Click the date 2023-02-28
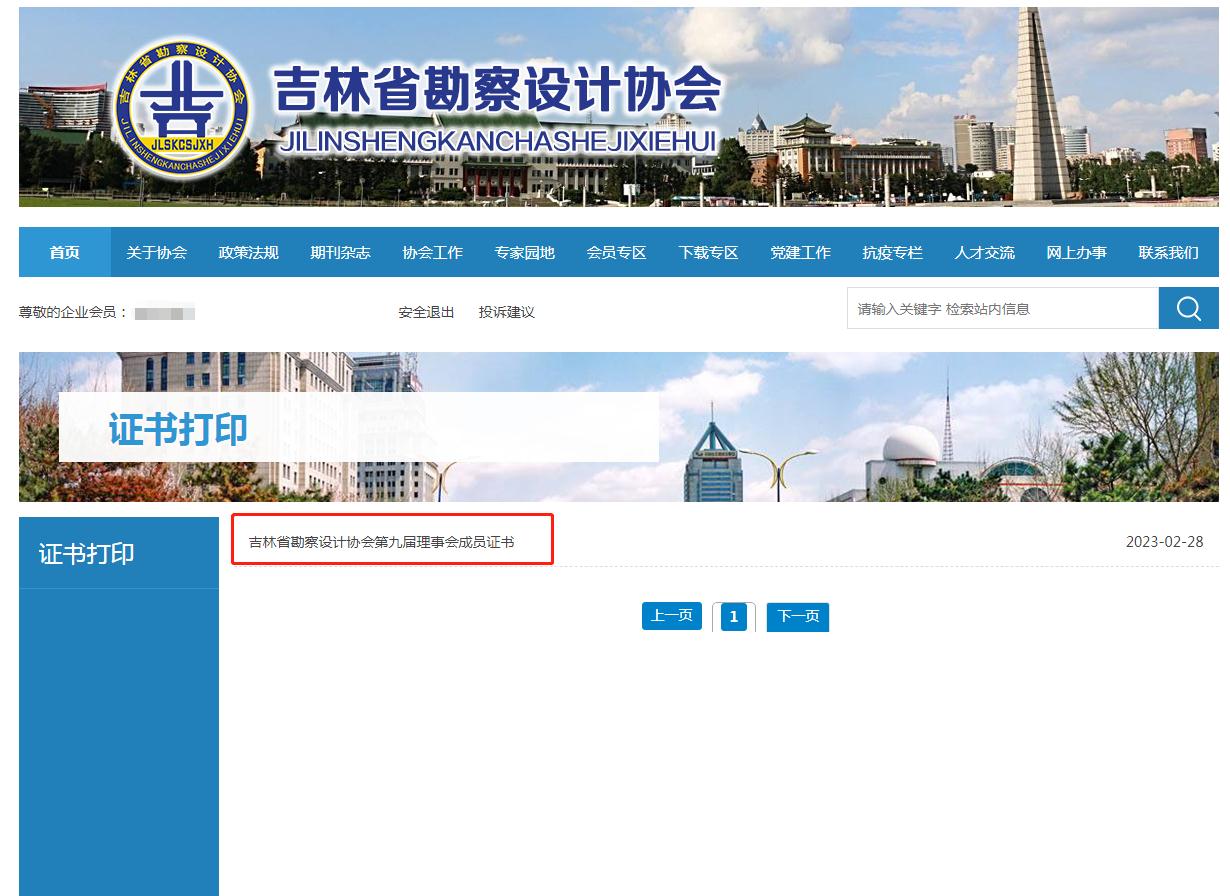This screenshot has width=1230, height=896. (x=1165, y=542)
